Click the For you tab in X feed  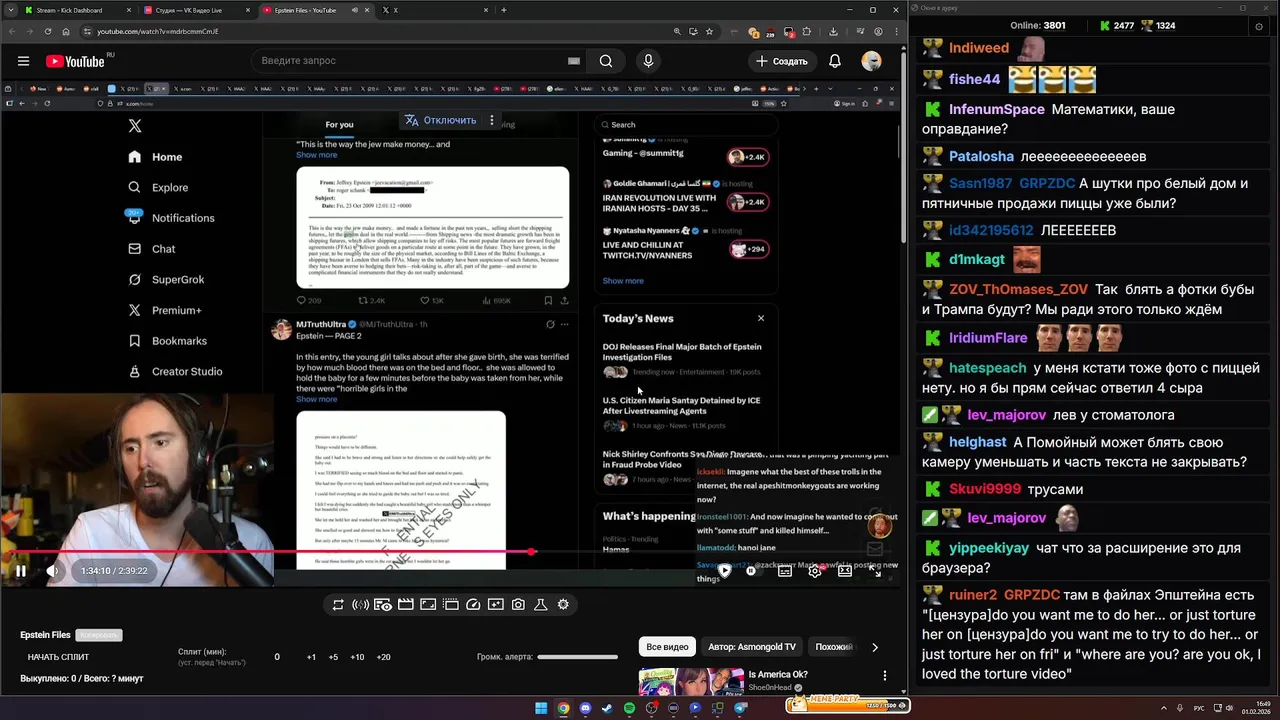coord(339,125)
